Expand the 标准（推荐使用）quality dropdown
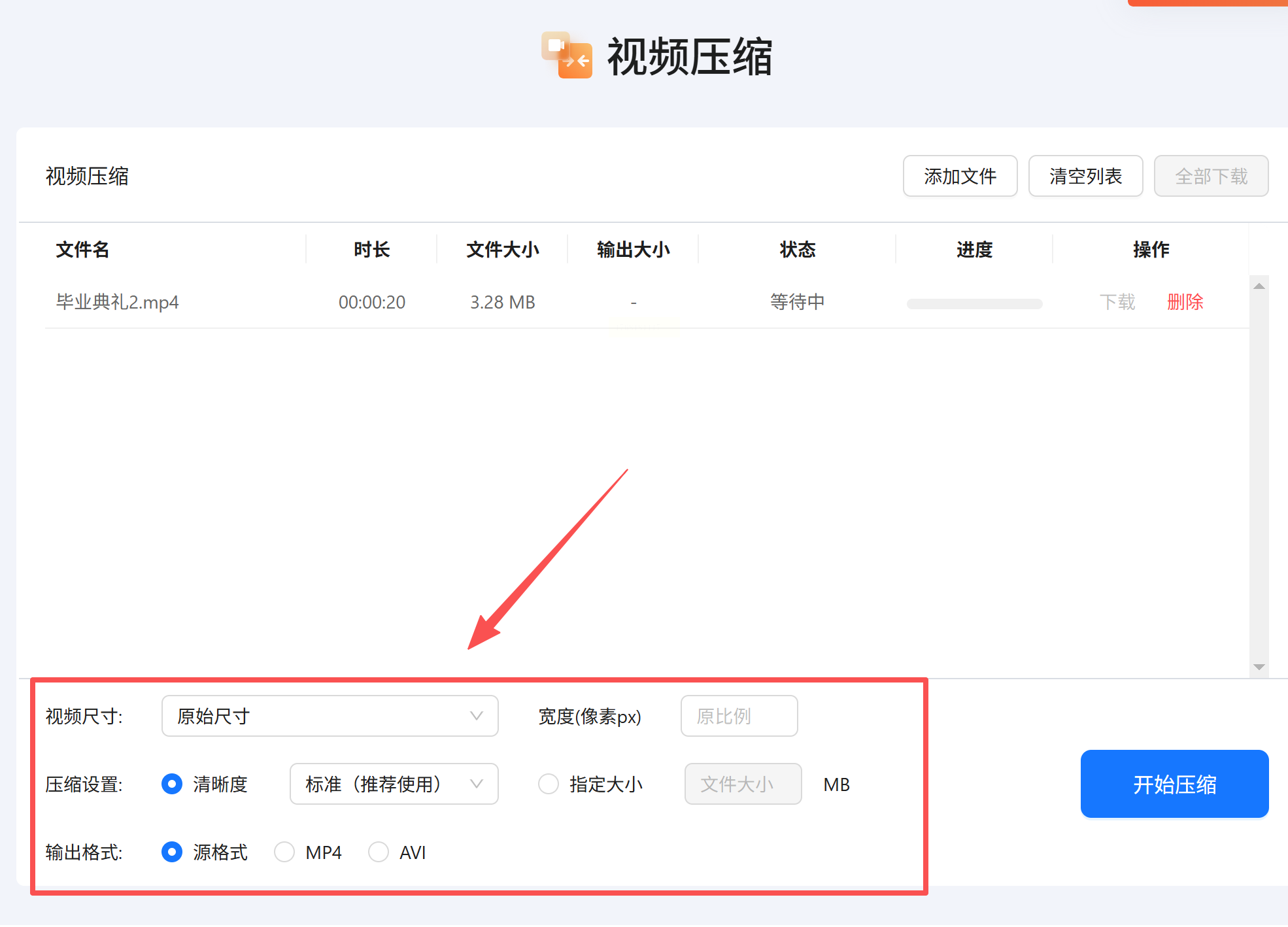The height and width of the screenshot is (927, 1288). pyautogui.click(x=394, y=784)
